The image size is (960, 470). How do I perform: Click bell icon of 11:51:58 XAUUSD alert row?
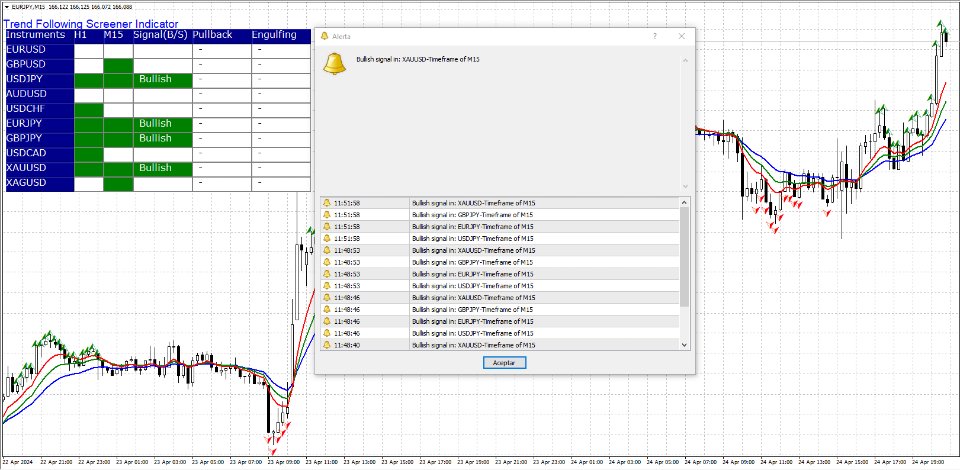(x=327, y=203)
